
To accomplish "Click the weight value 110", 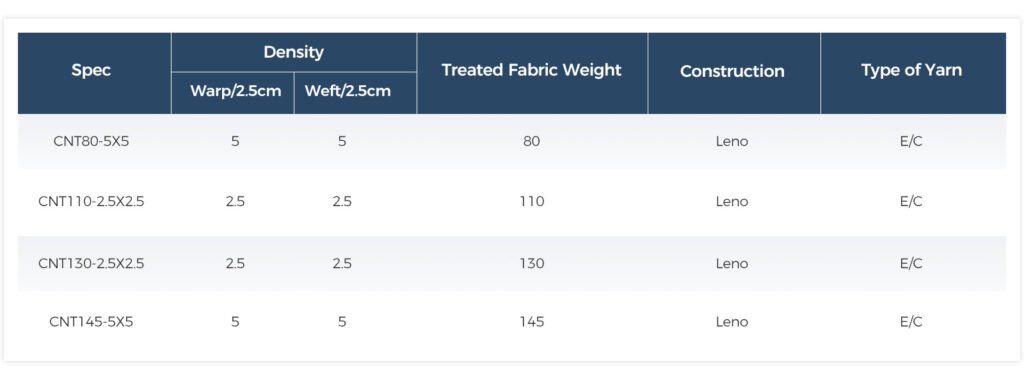I will click(532, 202).
